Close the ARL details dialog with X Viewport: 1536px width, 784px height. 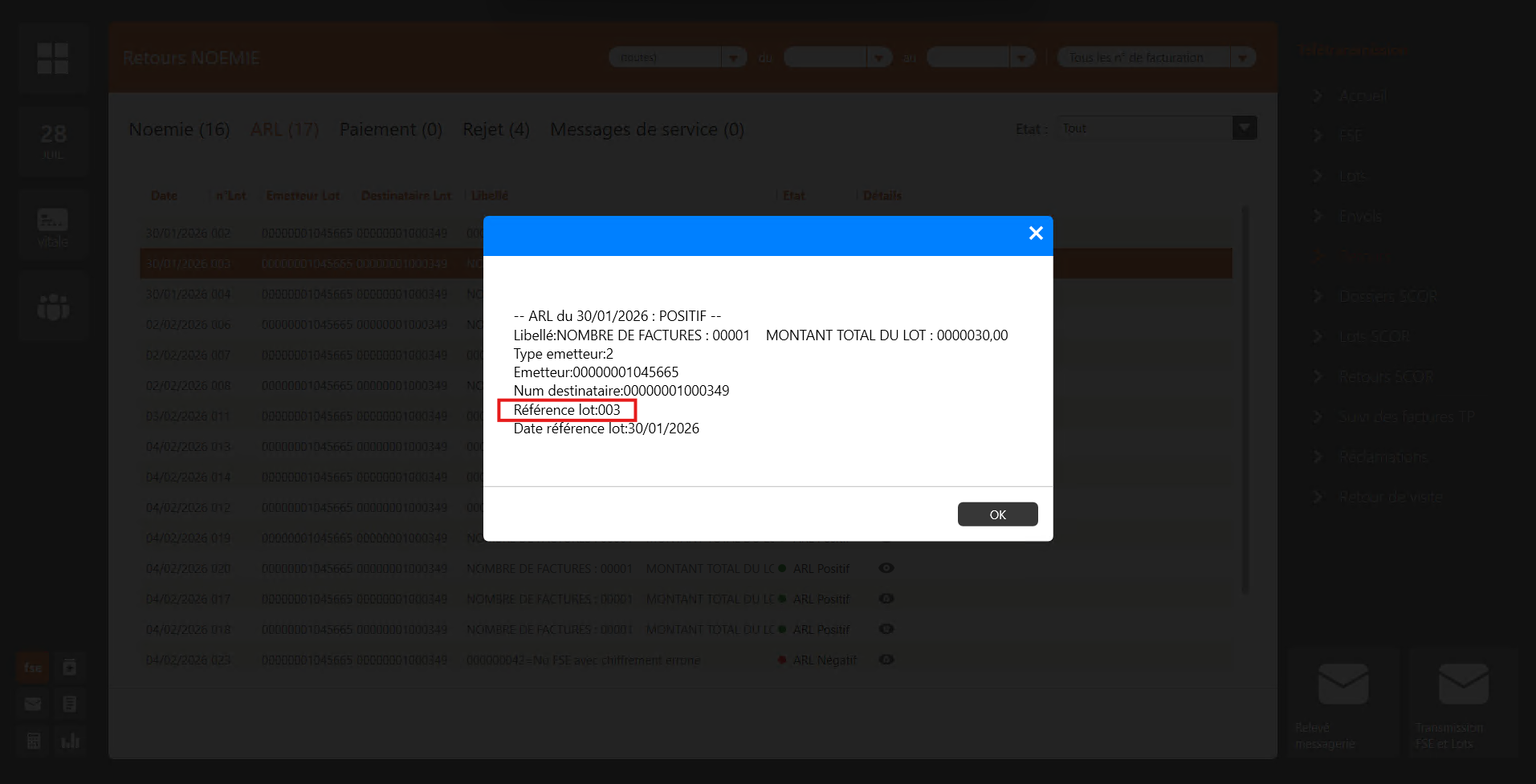(1036, 233)
